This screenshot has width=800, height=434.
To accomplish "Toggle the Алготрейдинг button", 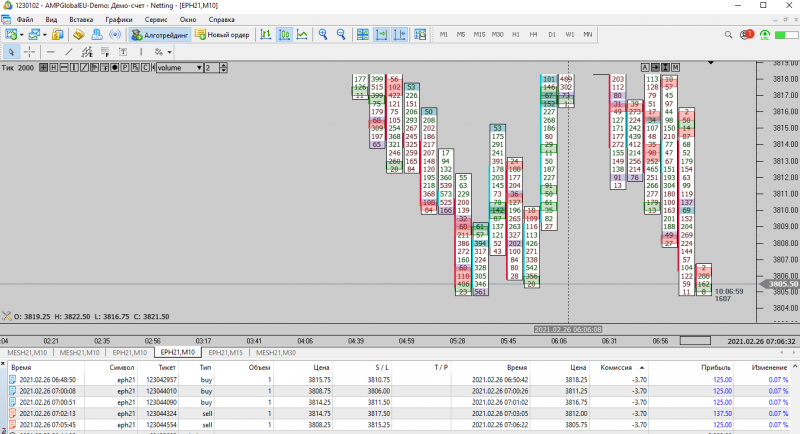I will (x=160, y=35).
